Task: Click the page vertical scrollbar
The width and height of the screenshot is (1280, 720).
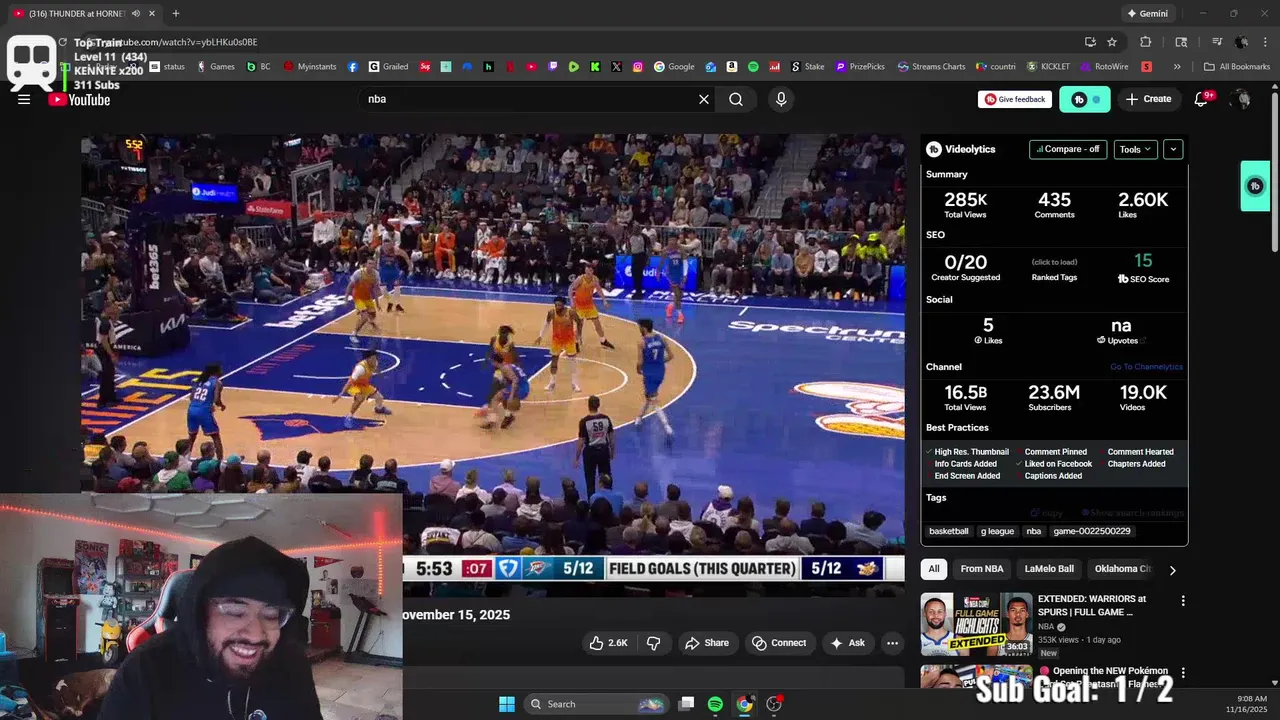Action: point(1274,170)
